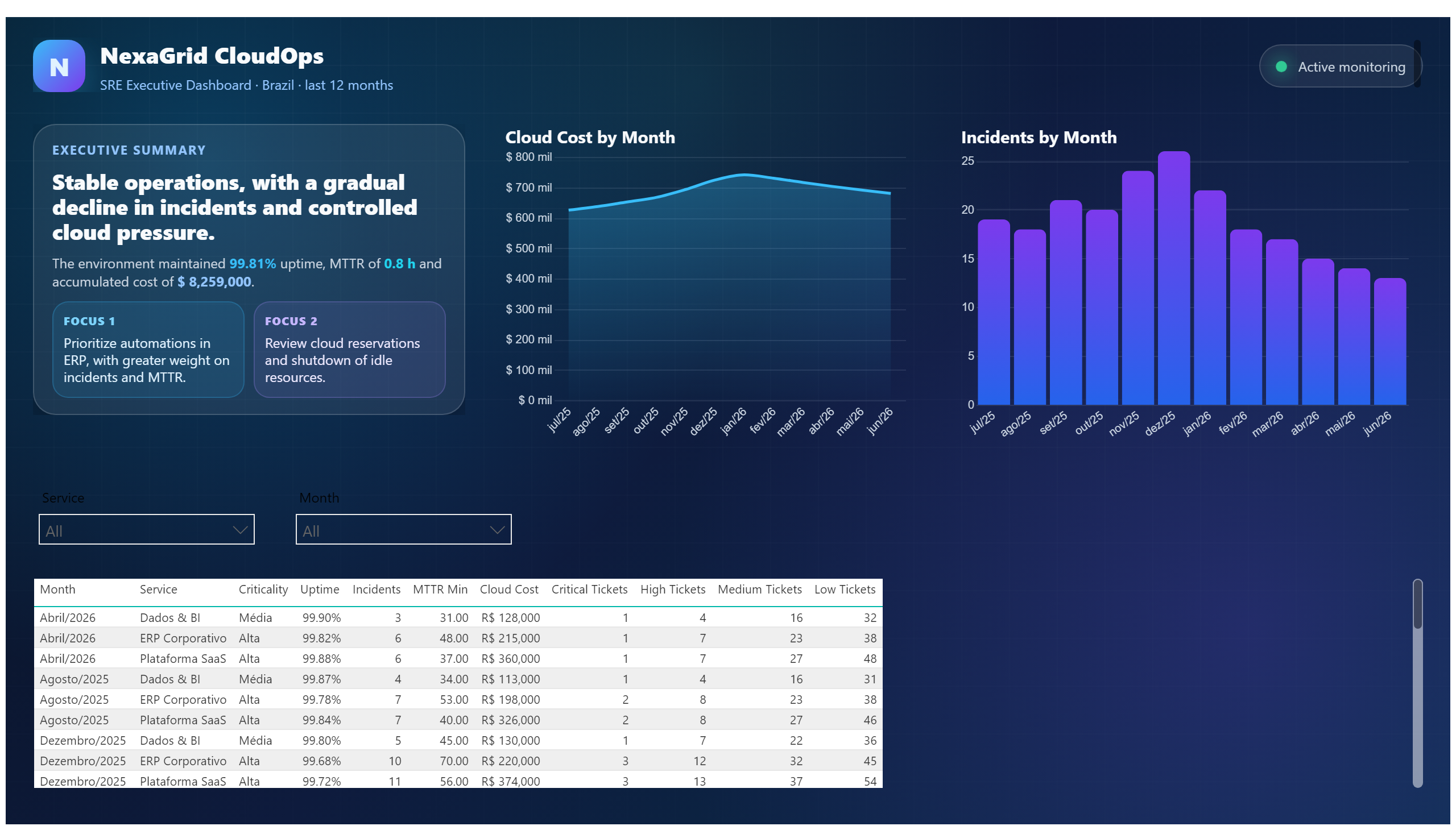
Task: Click the Month slicer label
Action: tap(319, 498)
